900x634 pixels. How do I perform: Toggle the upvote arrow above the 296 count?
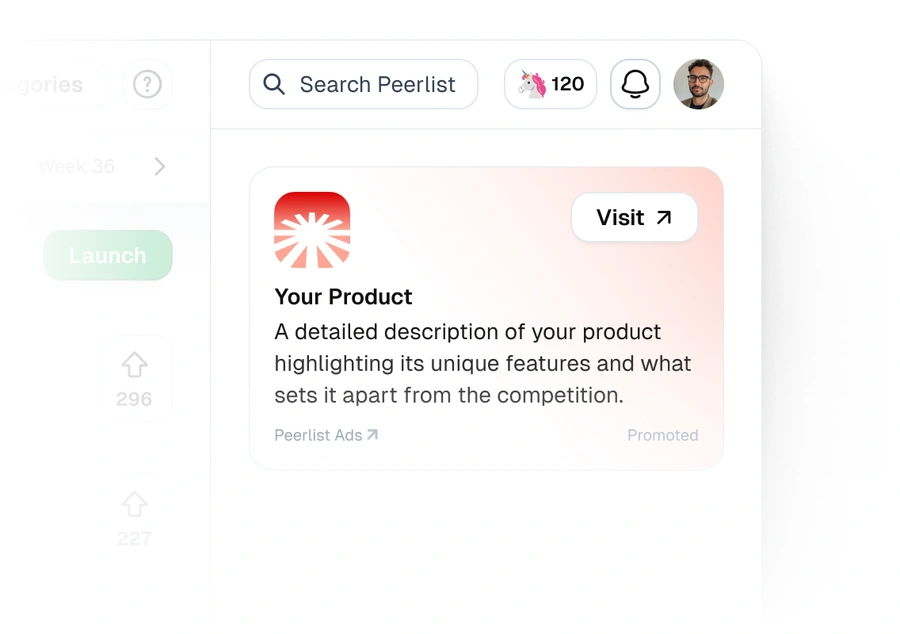point(135,366)
